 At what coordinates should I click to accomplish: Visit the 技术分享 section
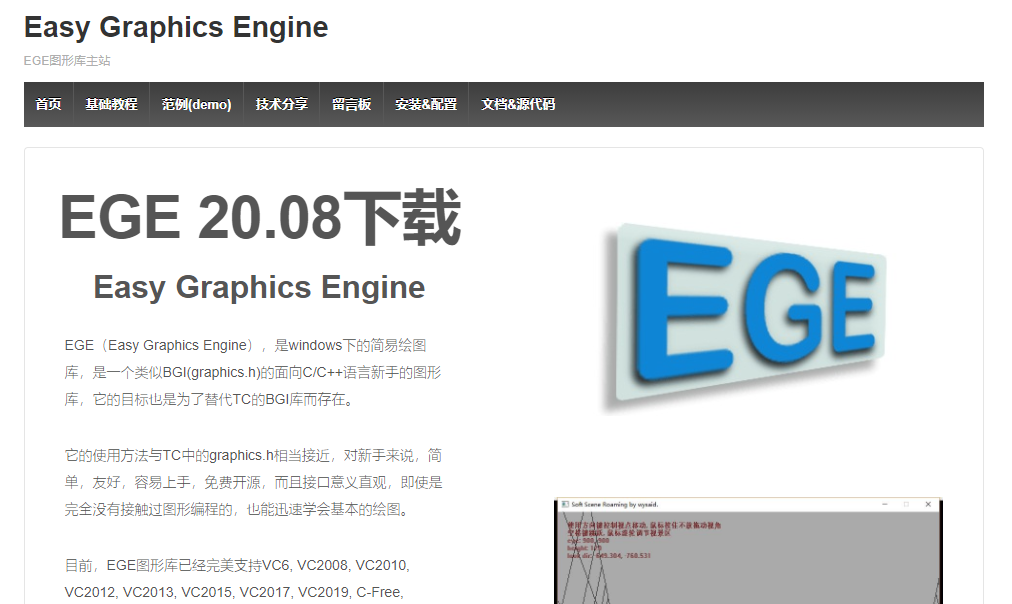280,104
